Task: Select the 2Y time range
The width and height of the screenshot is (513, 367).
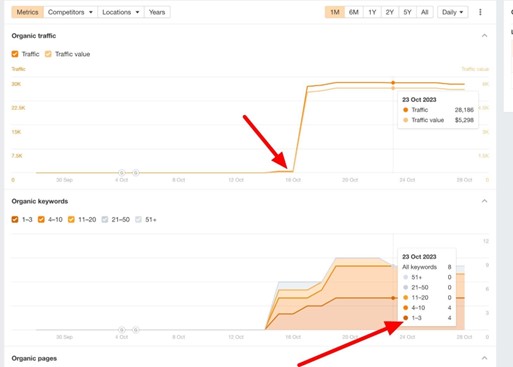Action: coord(390,12)
